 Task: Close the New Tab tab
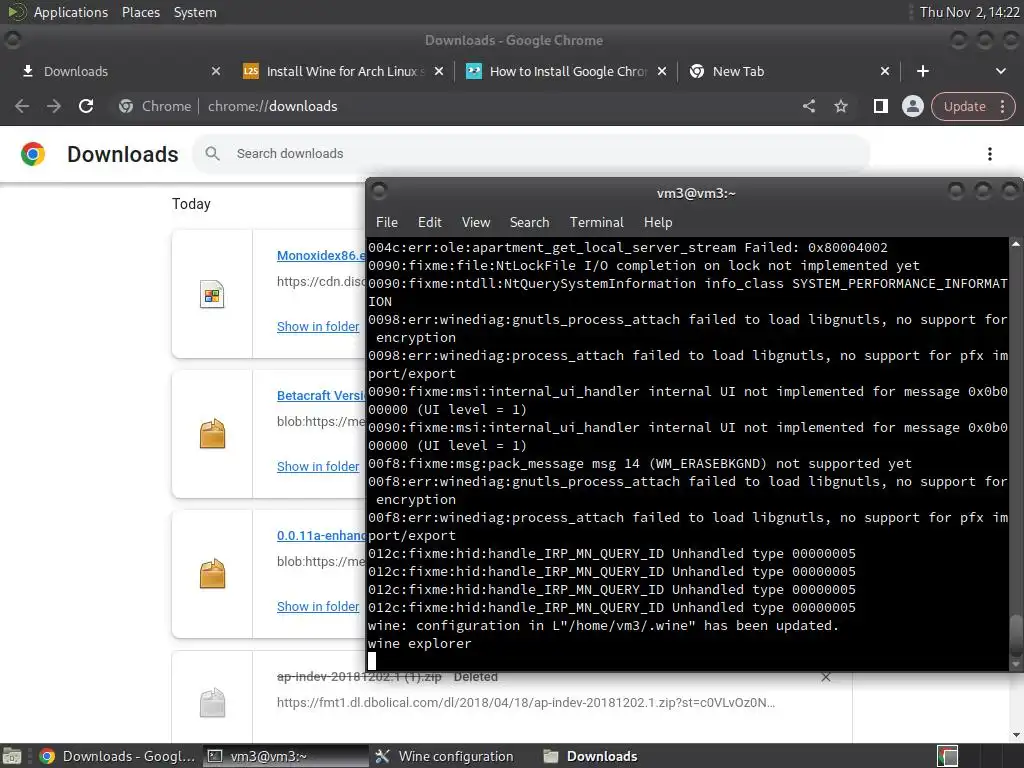884,71
